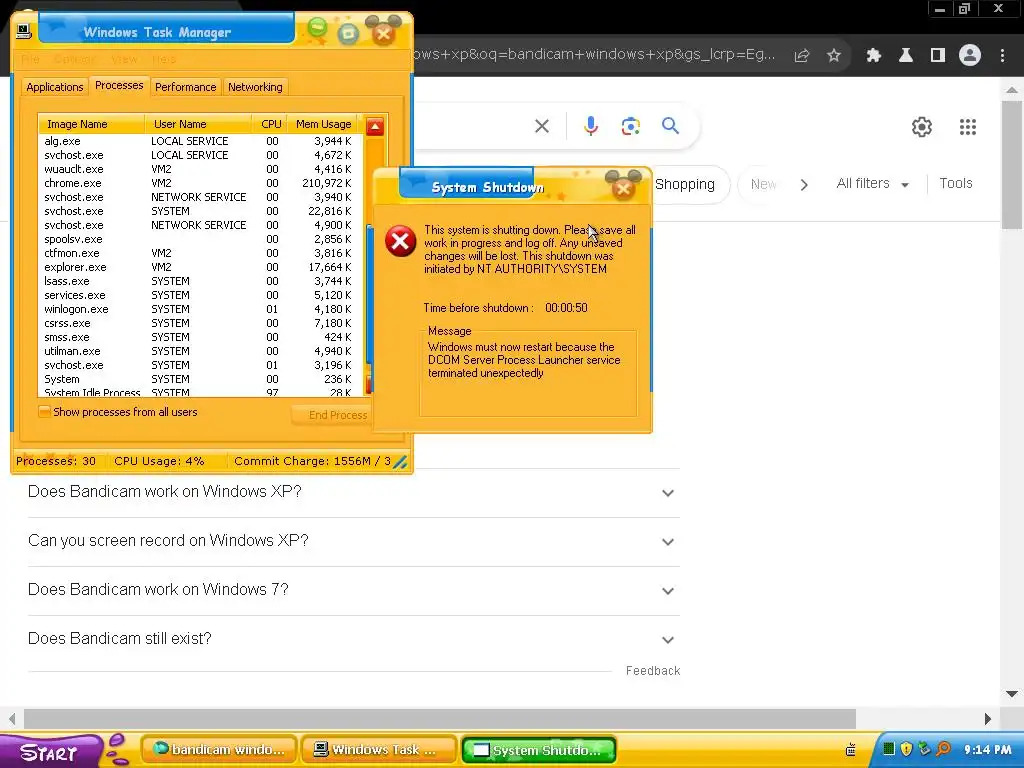This screenshot has height=768, width=1024.
Task: Switch to the Performance tab
Action: pos(185,87)
